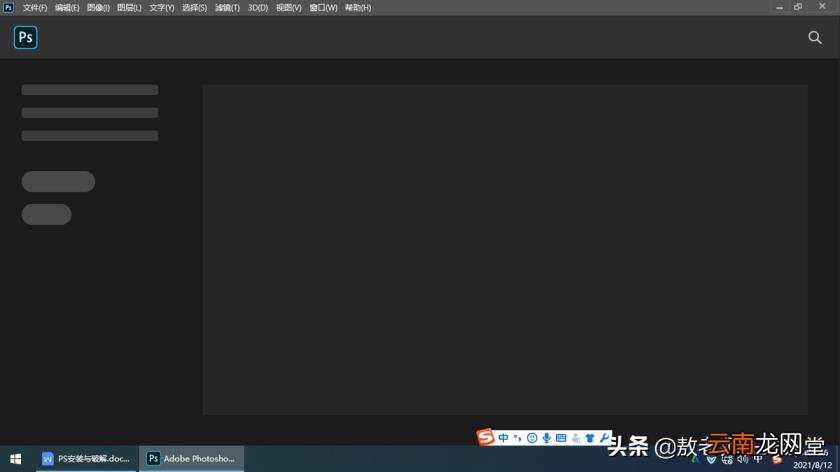The width and height of the screenshot is (840, 472).
Task: Open the search magnifier in Photoshop
Action: [815, 38]
